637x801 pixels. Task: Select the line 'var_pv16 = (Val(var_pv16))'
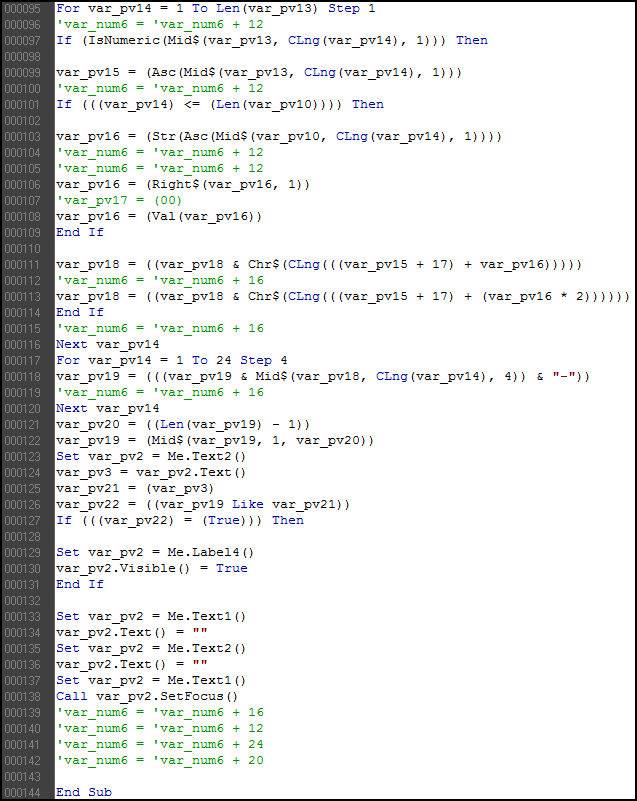click(159, 216)
